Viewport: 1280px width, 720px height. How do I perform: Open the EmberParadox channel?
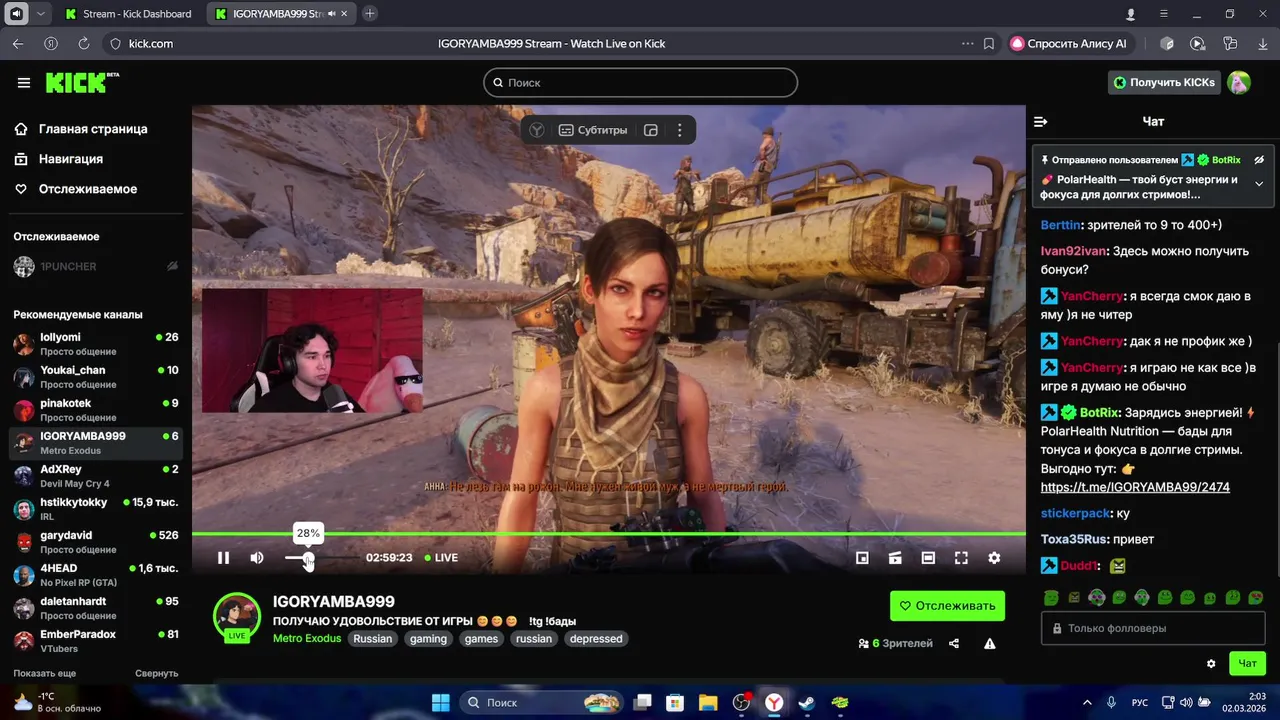click(96, 641)
